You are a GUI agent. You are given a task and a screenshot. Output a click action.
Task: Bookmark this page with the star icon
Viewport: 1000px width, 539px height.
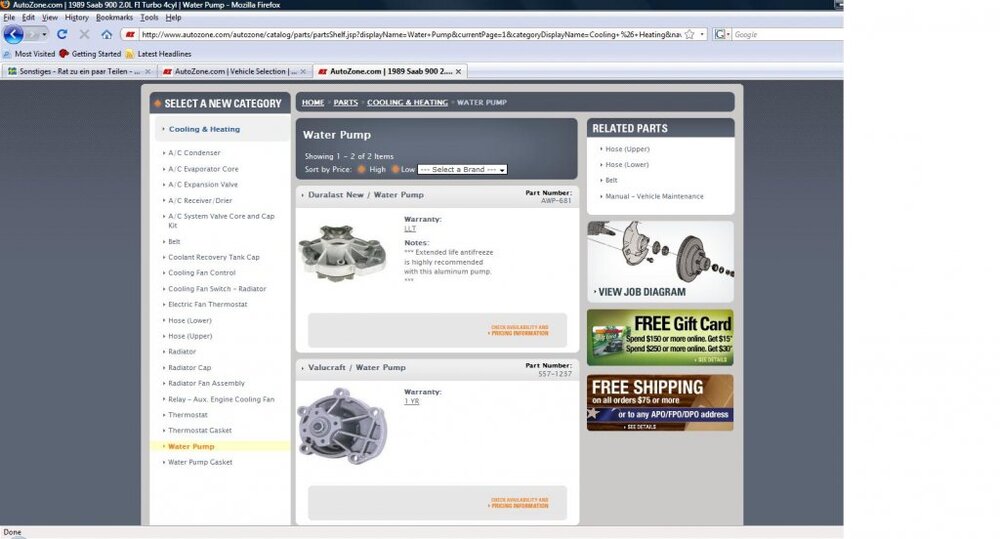tap(689, 34)
